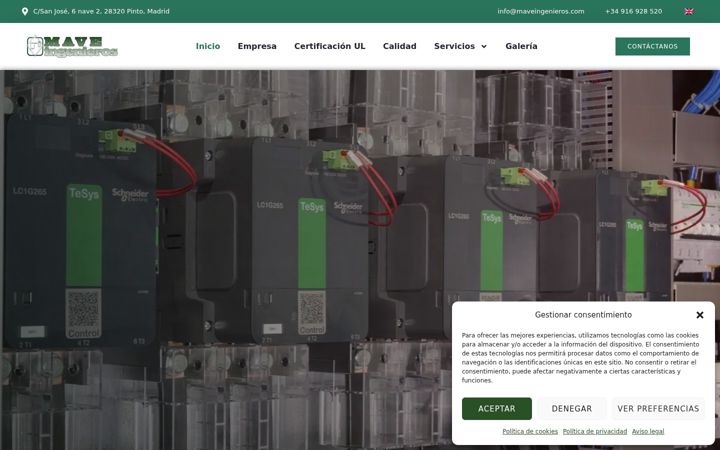Image resolution: width=720 pixels, height=450 pixels.
Task: Deny cookies with DENEGAR button
Action: coord(572,409)
